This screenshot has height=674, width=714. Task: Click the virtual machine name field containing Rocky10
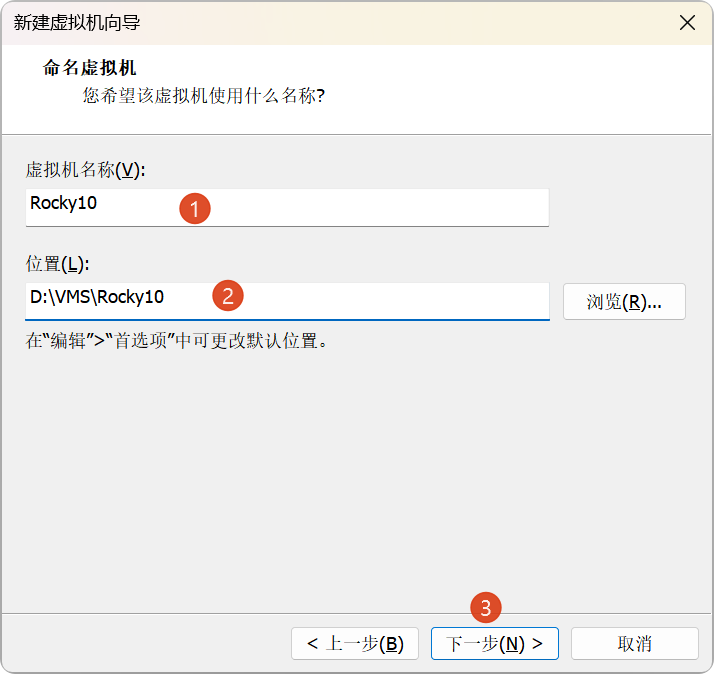287,207
